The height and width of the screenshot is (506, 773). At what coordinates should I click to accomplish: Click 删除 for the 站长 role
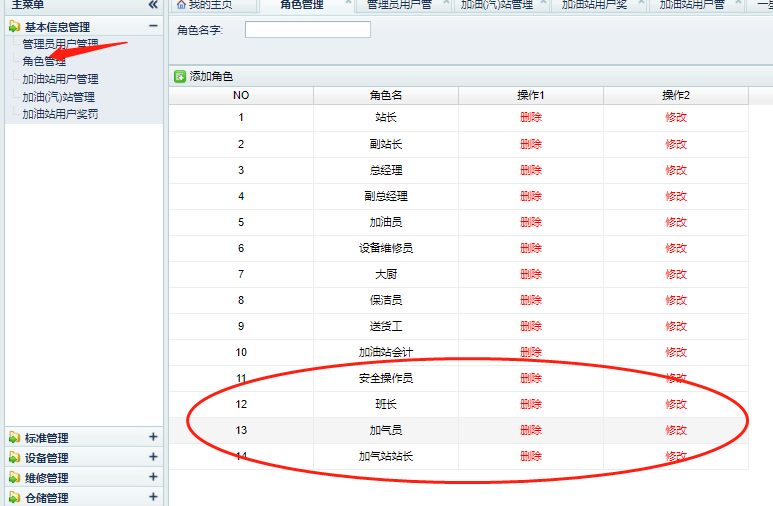click(x=531, y=117)
